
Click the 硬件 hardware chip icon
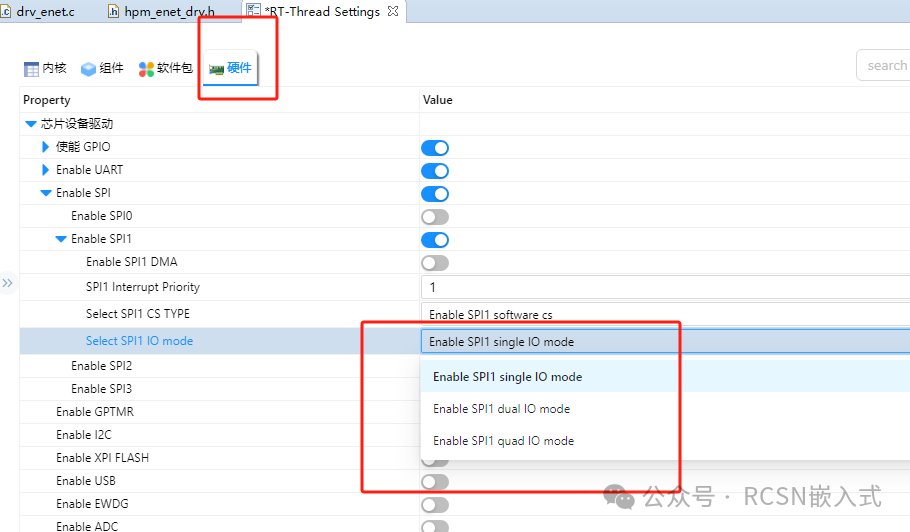(216, 69)
